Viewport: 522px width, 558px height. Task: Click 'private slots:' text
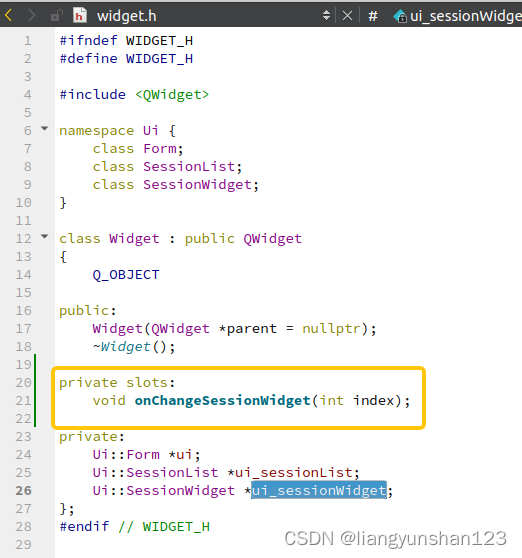pos(117,383)
